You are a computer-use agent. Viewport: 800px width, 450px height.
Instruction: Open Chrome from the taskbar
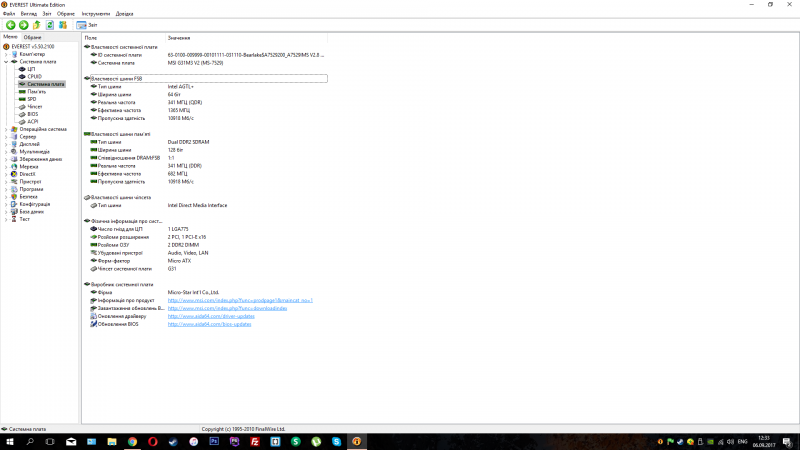(132, 442)
